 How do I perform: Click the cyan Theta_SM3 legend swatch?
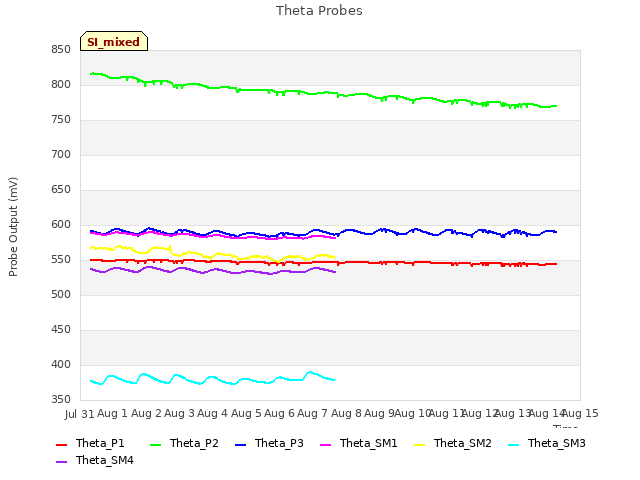pyautogui.click(x=513, y=444)
